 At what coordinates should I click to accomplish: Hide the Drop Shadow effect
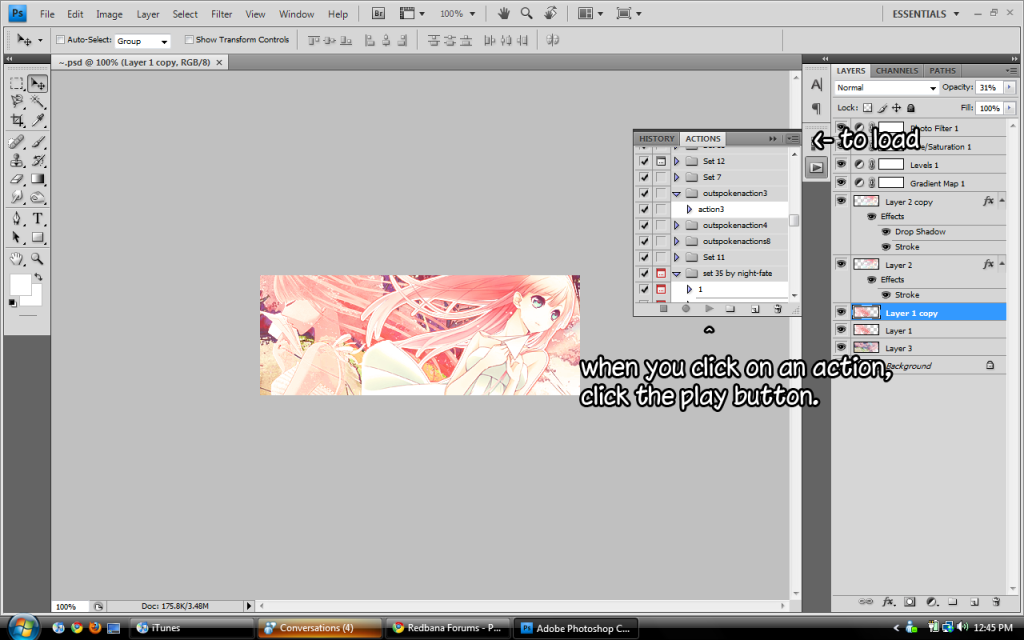[x=886, y=232]
